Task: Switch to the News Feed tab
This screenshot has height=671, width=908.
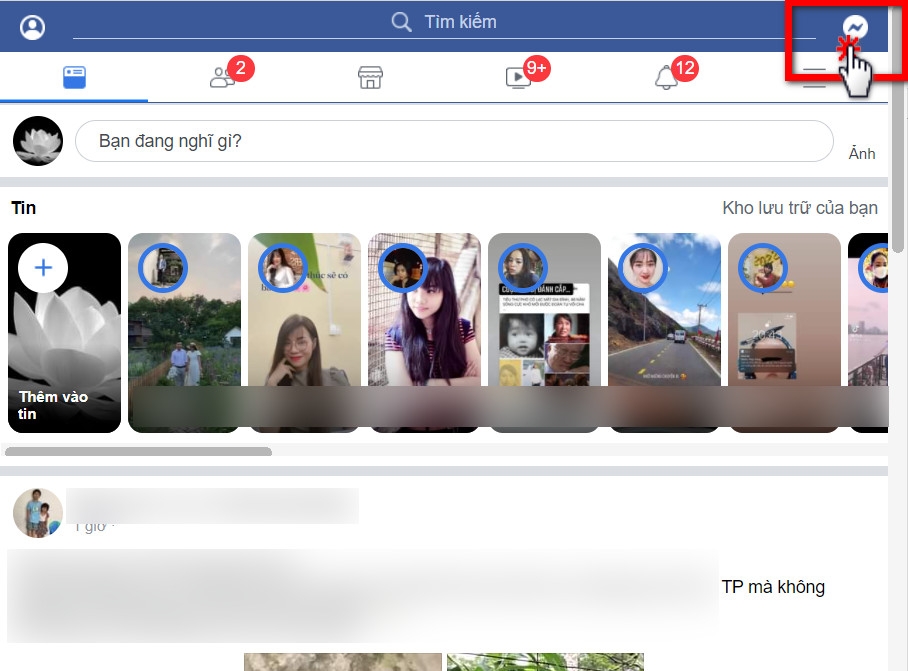Action: [74, 76]
